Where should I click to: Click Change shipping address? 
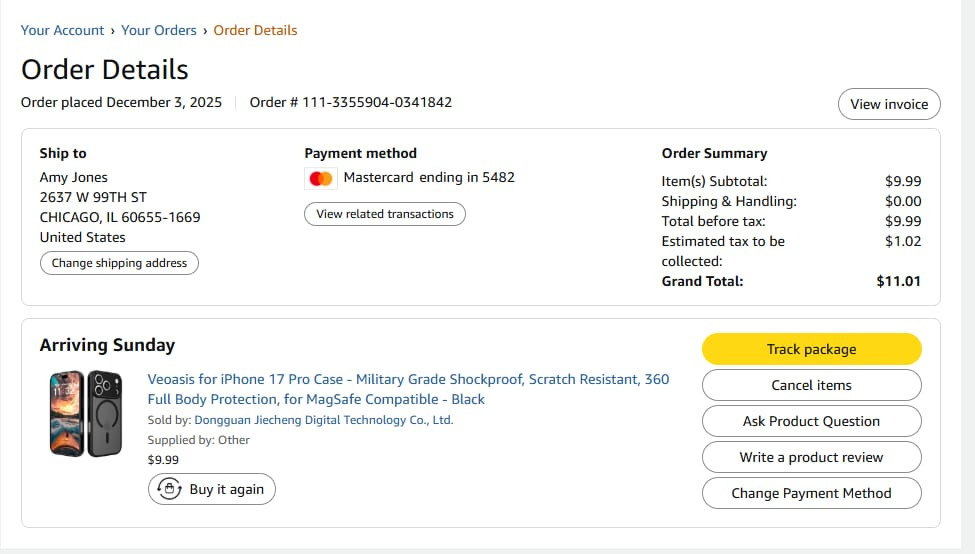[119, 263]
